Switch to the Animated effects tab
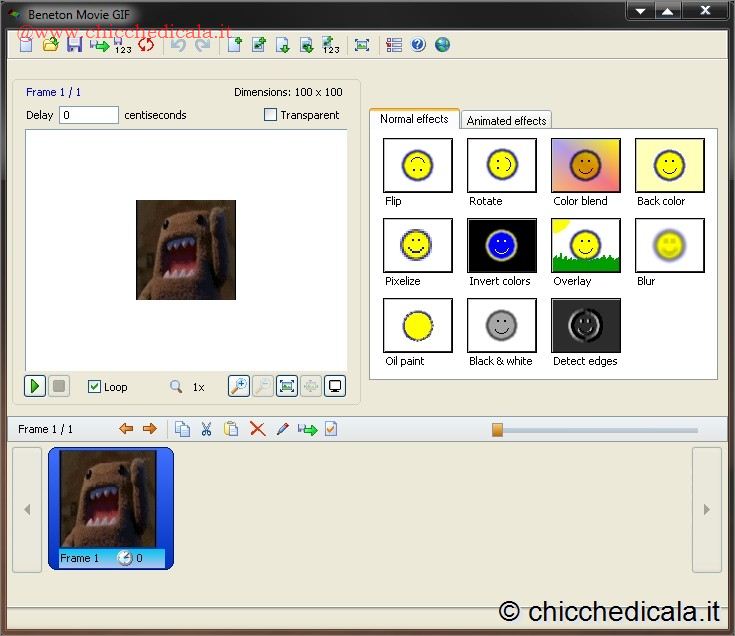This screenshot has height=636, width=735. pos(506,120)
